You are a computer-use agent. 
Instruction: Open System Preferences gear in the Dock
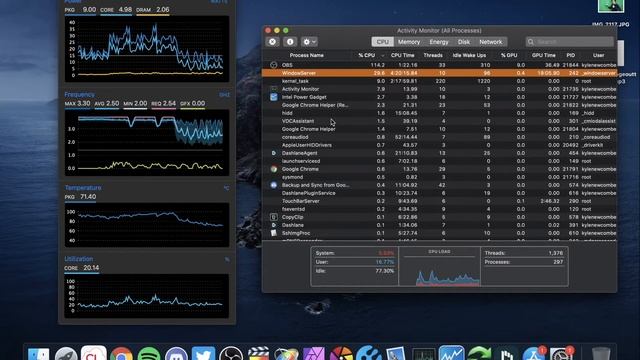click(x=562, y=354)
